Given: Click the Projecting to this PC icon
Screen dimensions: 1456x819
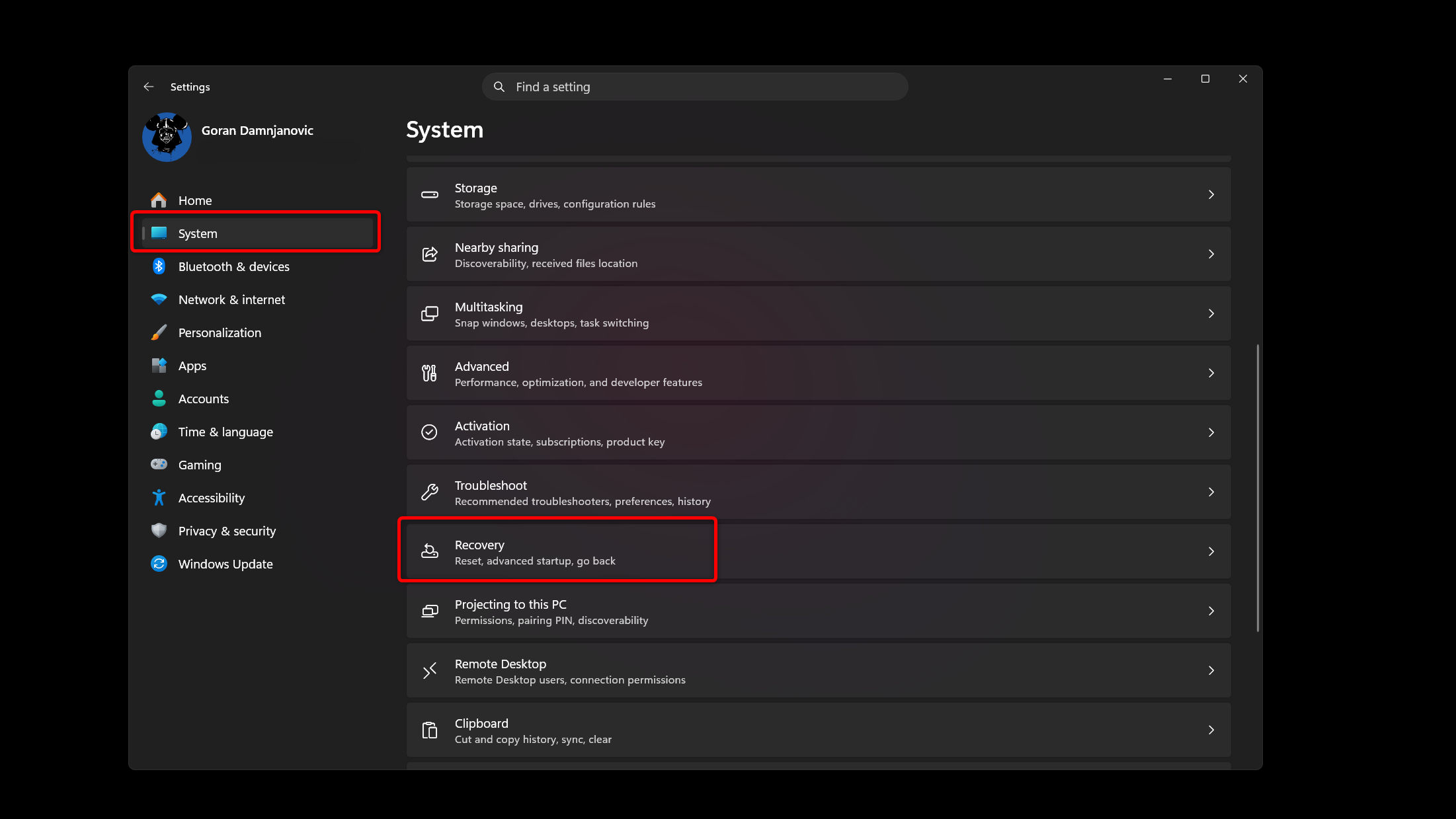Looking at the screenshot, I should (430, 611).
